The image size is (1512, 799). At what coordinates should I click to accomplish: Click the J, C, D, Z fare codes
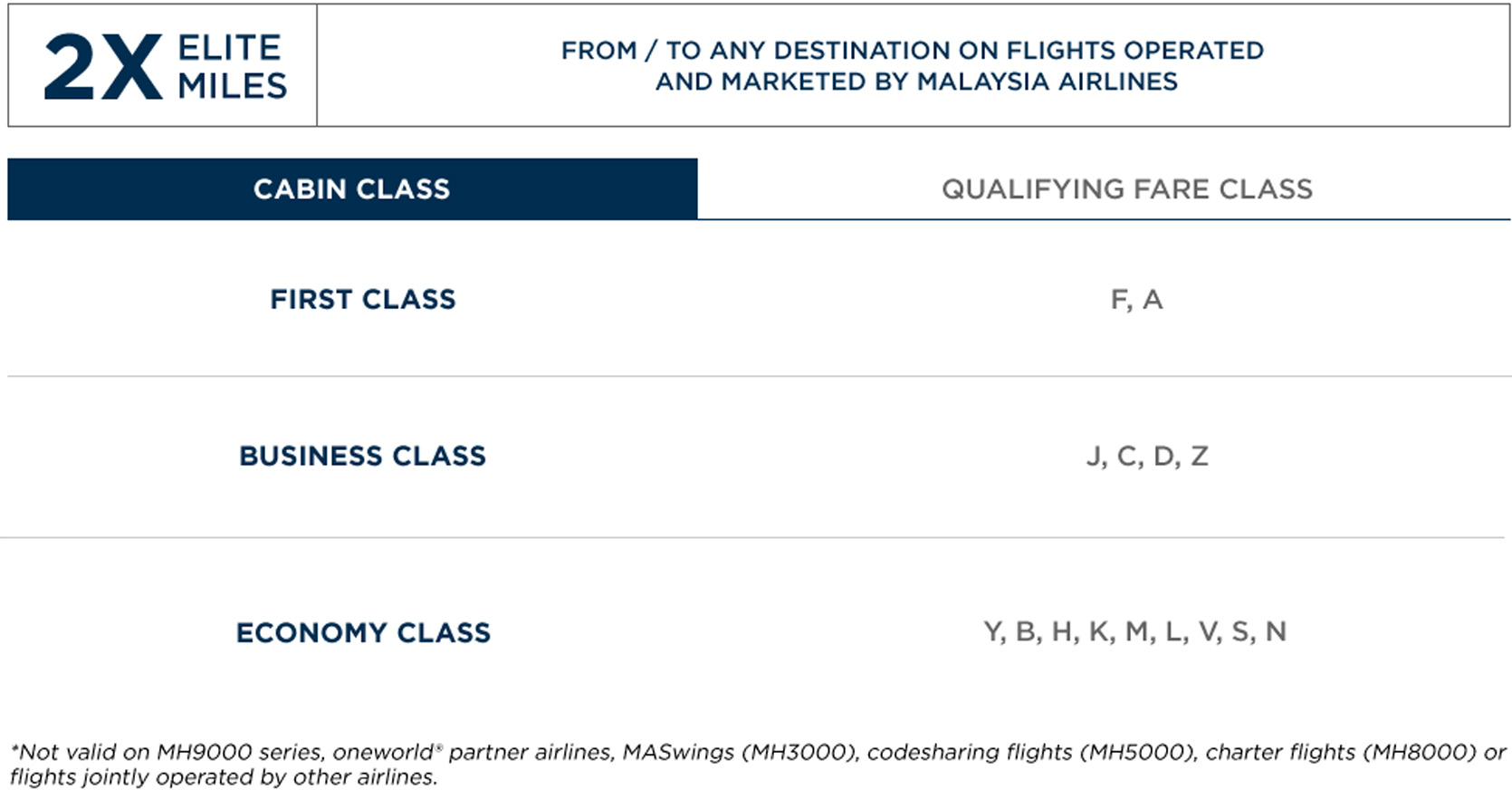tap(1147, 456)
